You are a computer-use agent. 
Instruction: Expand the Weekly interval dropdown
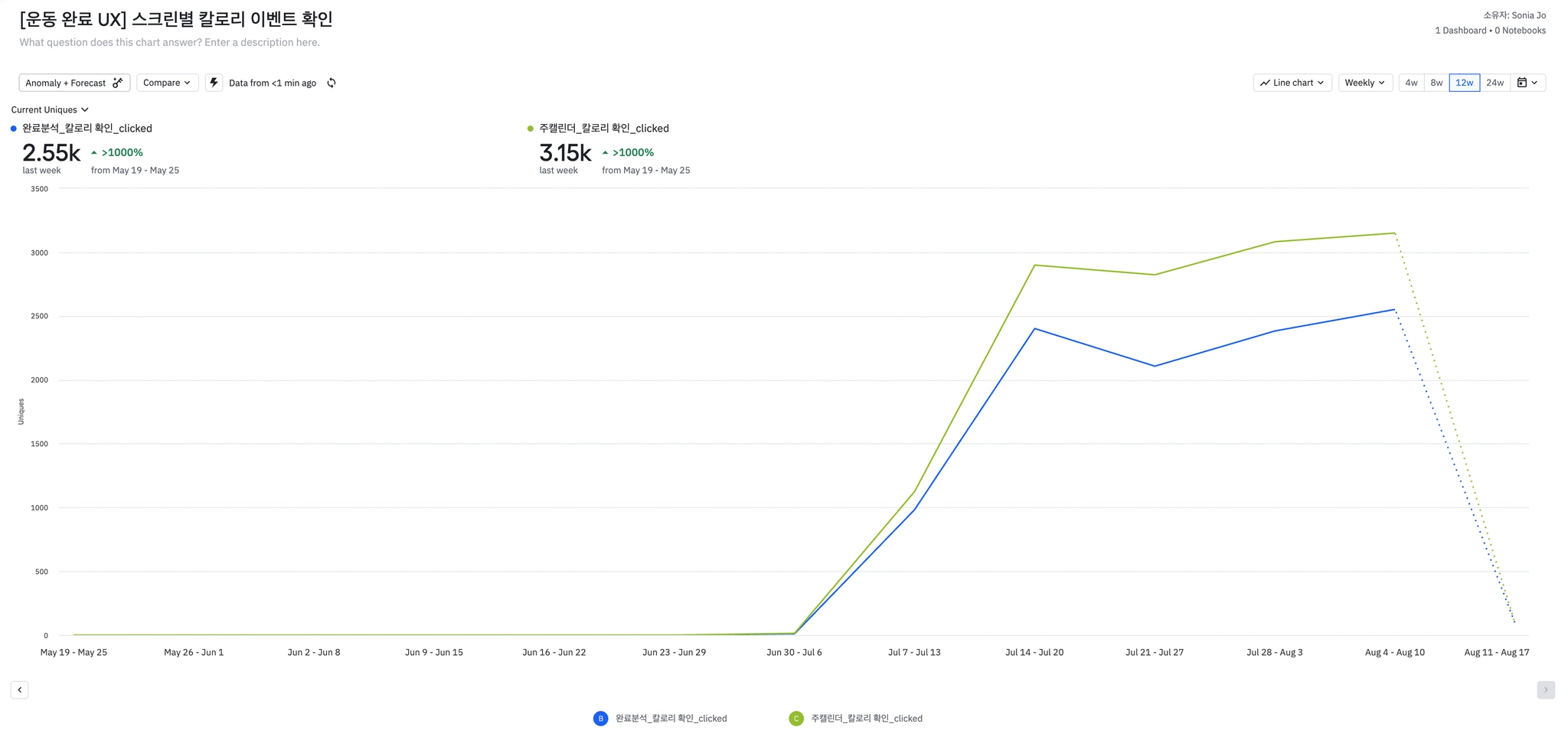point(1364,83)
